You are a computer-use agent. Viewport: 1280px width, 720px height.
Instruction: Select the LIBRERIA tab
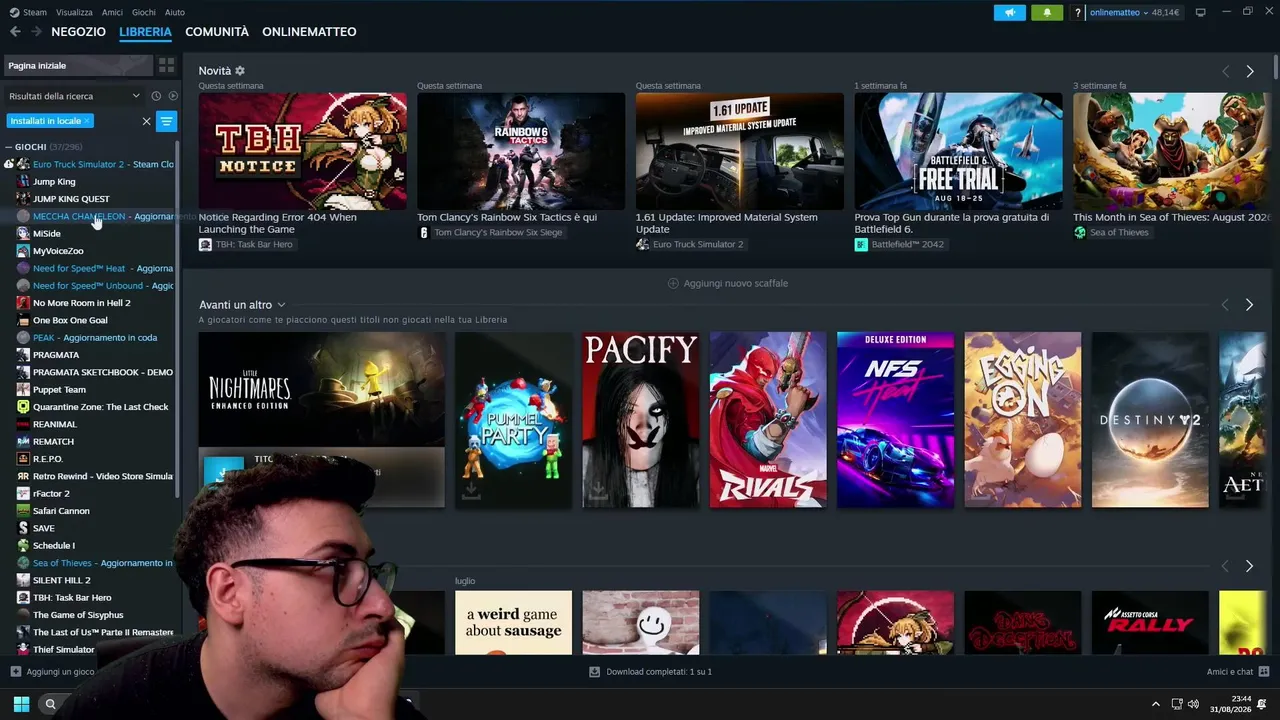coord(145,32)
